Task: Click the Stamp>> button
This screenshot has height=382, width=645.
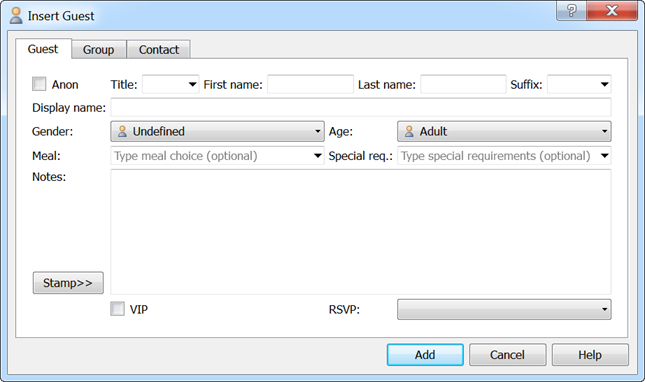Action: (68, 283)
